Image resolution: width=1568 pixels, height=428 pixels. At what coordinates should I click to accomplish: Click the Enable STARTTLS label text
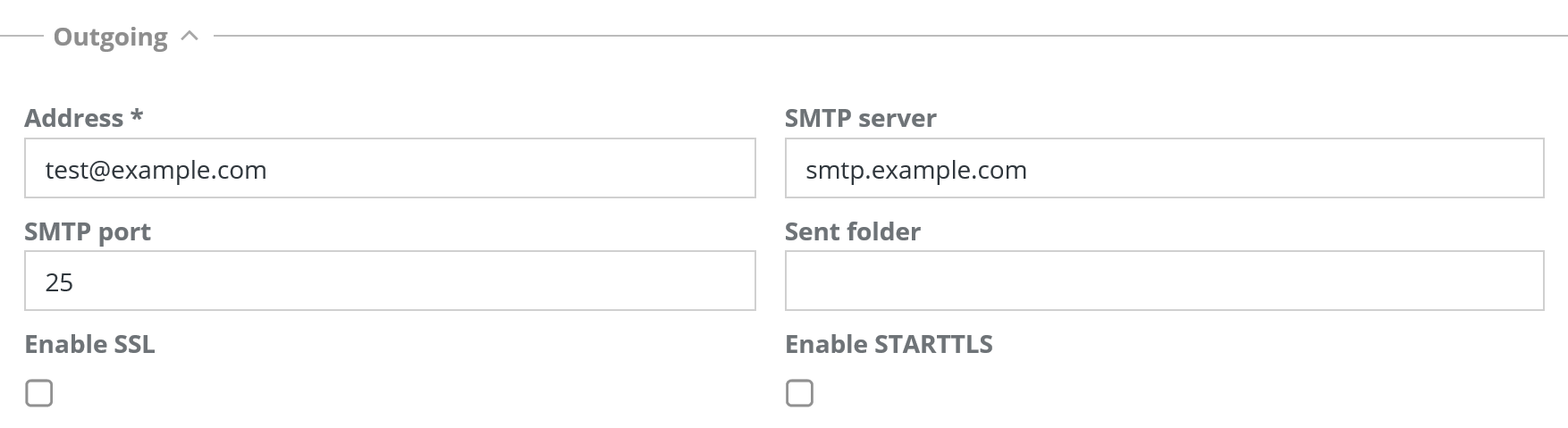click(889, 344)
